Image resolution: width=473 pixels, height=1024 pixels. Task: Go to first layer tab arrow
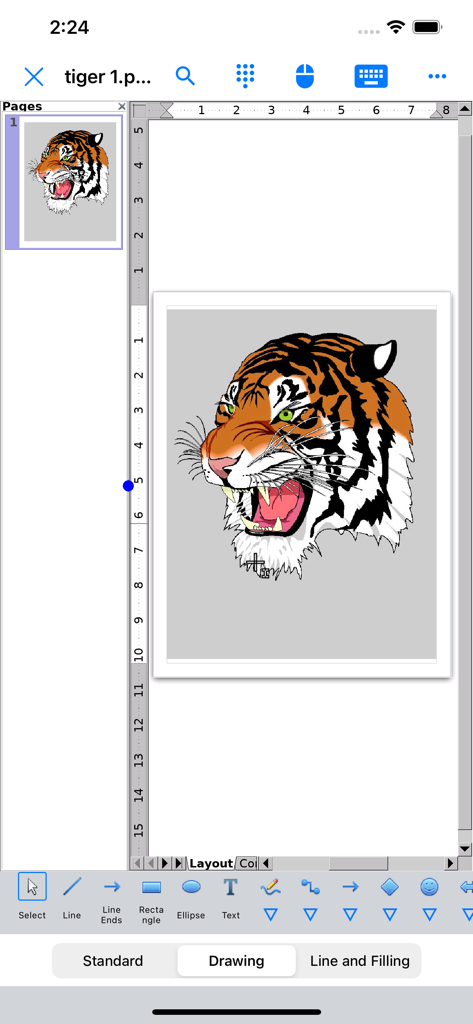coord(137,863)
